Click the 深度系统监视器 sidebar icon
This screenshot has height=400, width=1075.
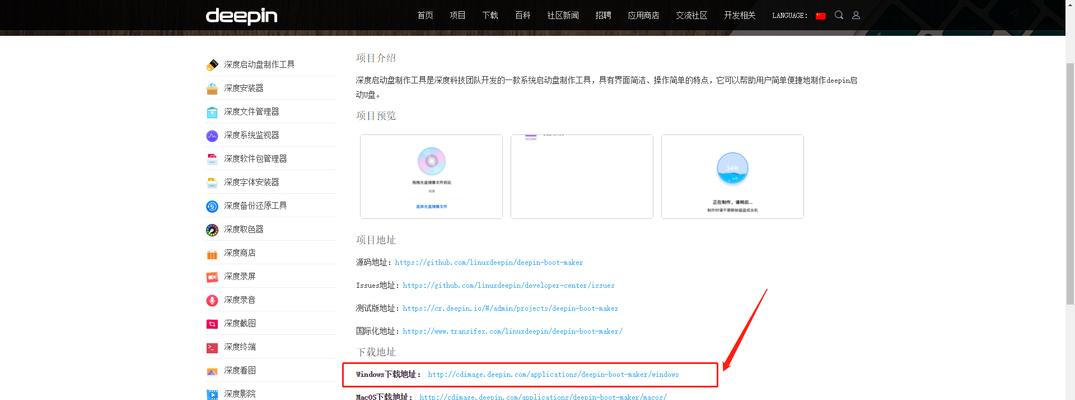[212, 135]
